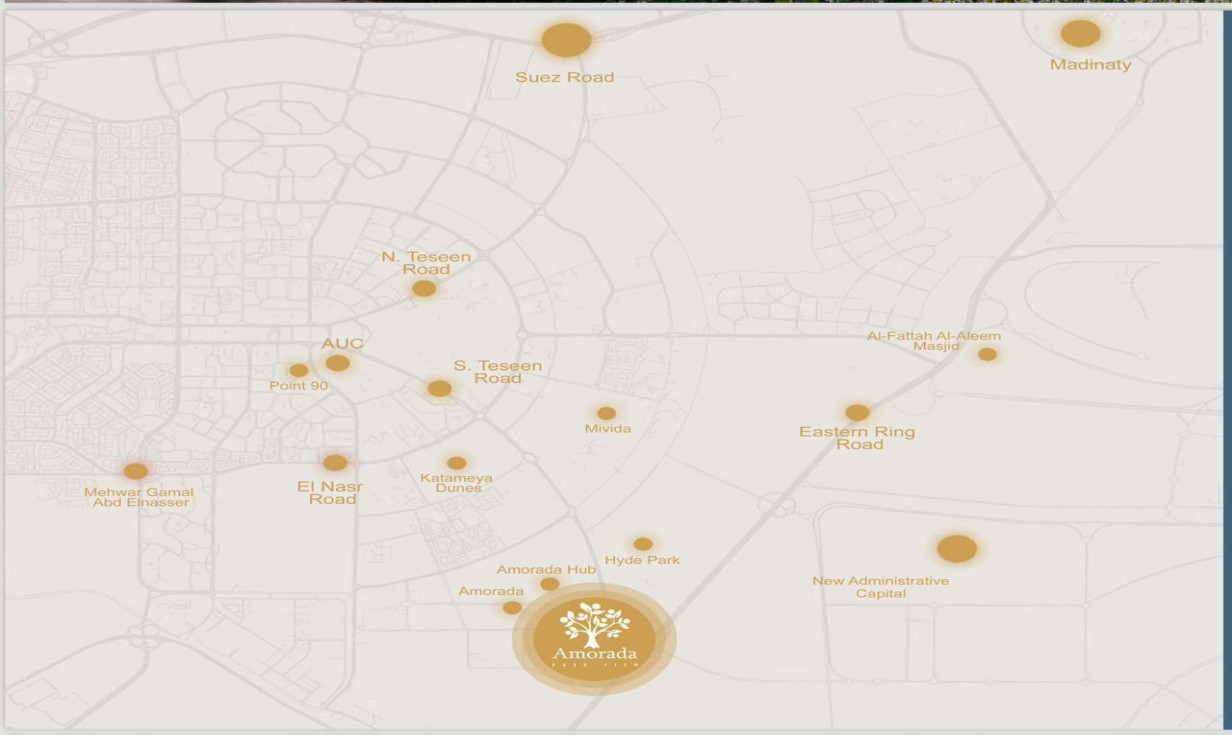Screen dimensions: 1232x735
Task: Click the "Suez Road" map label
Action: click(x=565, y=77)
